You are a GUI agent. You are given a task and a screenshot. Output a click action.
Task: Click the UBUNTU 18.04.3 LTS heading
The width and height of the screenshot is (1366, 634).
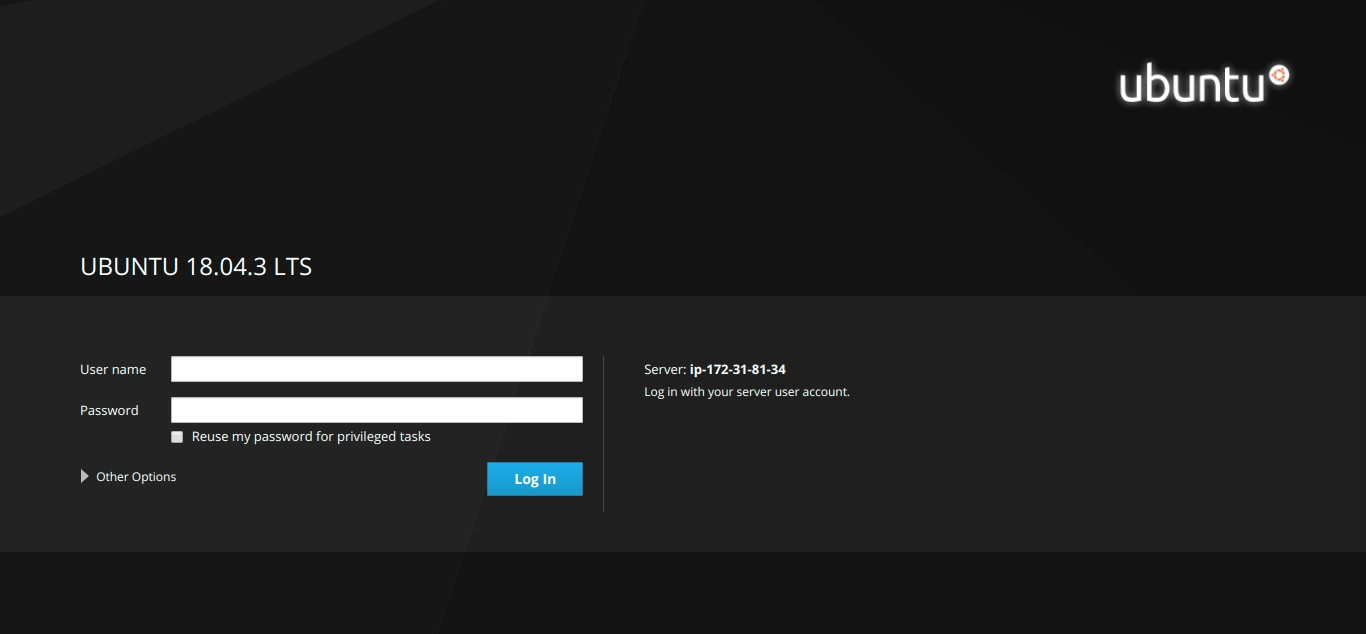pyautogui.click(x=196, y=267)
